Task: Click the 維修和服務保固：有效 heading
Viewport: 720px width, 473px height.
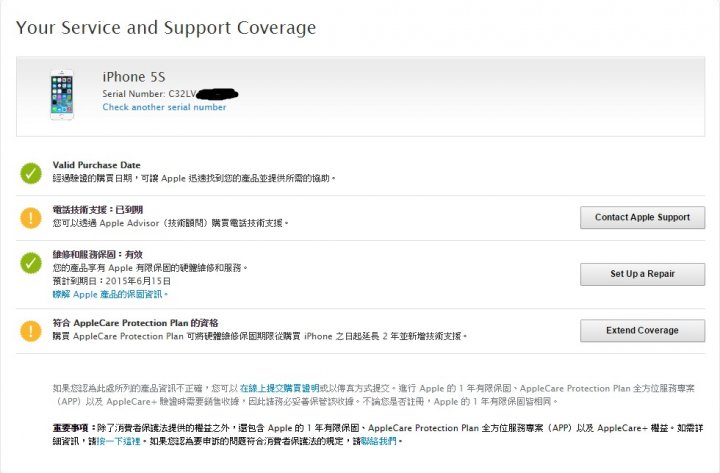Action: (97, 254)
